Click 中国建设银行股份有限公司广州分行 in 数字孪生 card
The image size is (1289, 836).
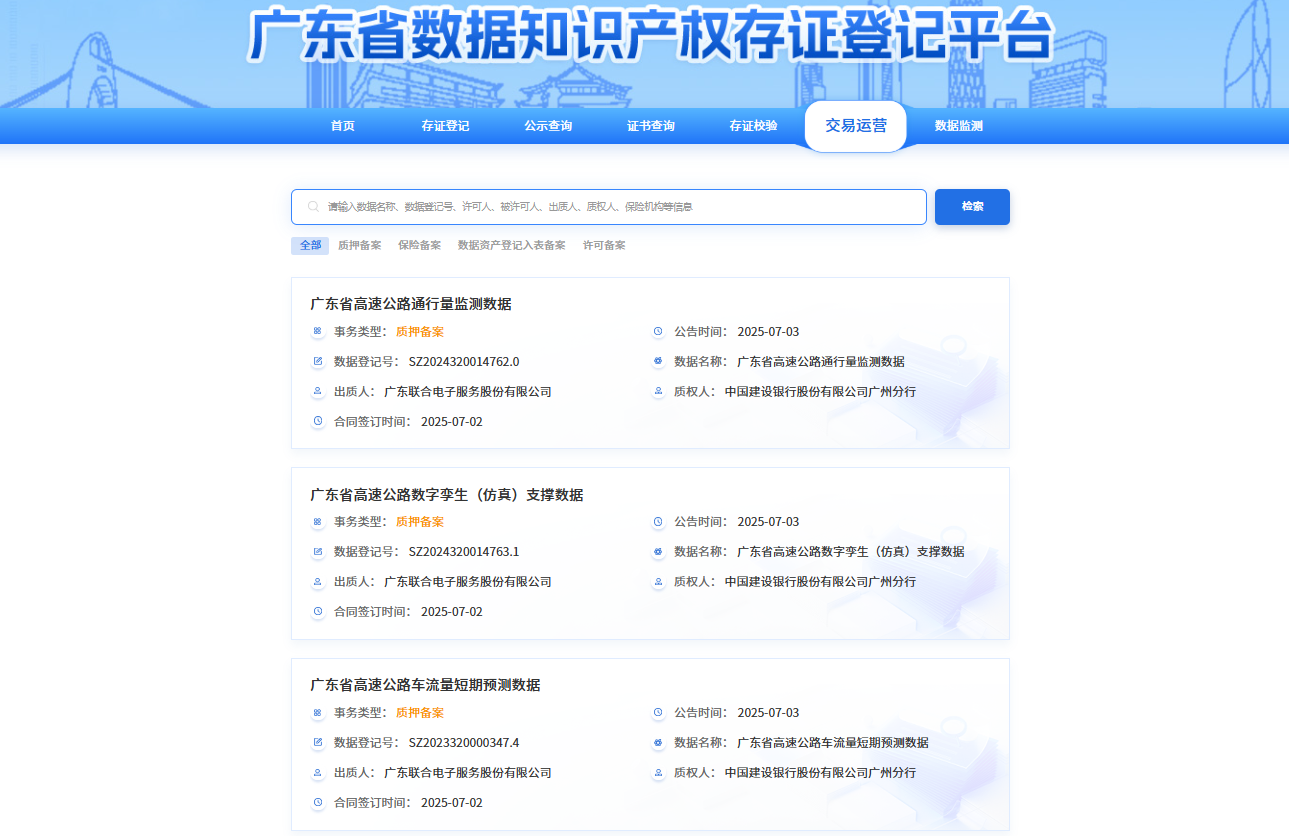coord(820,582)
